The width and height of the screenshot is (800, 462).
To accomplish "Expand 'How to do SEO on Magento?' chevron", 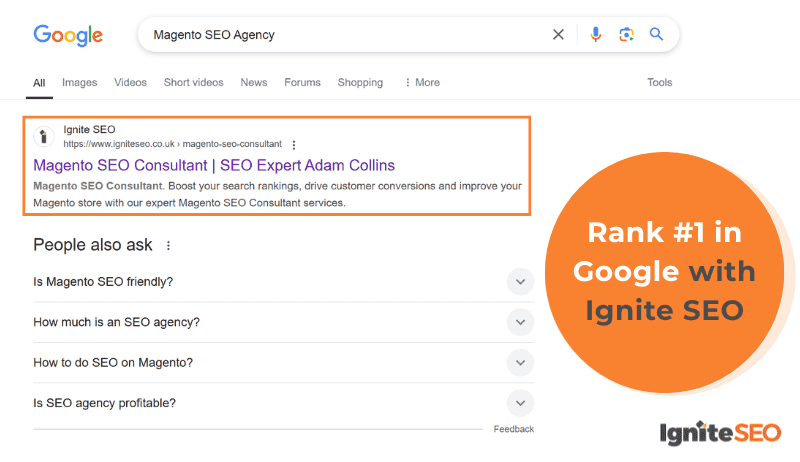I will [520, 363].
